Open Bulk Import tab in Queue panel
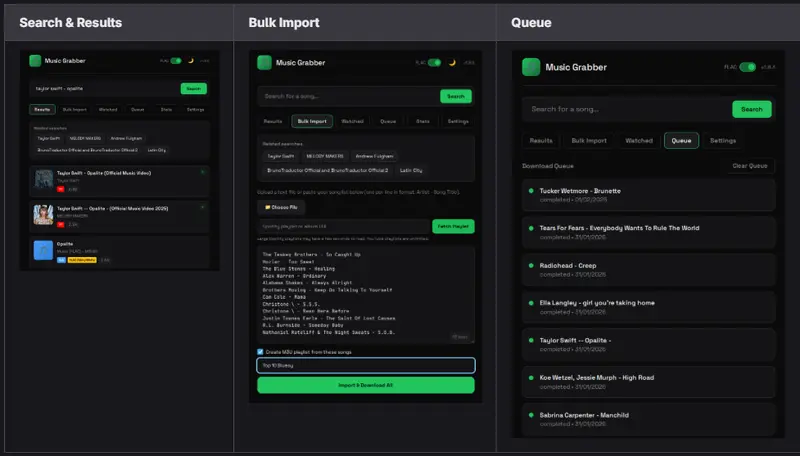800x456 pixels. click(589, 141)
